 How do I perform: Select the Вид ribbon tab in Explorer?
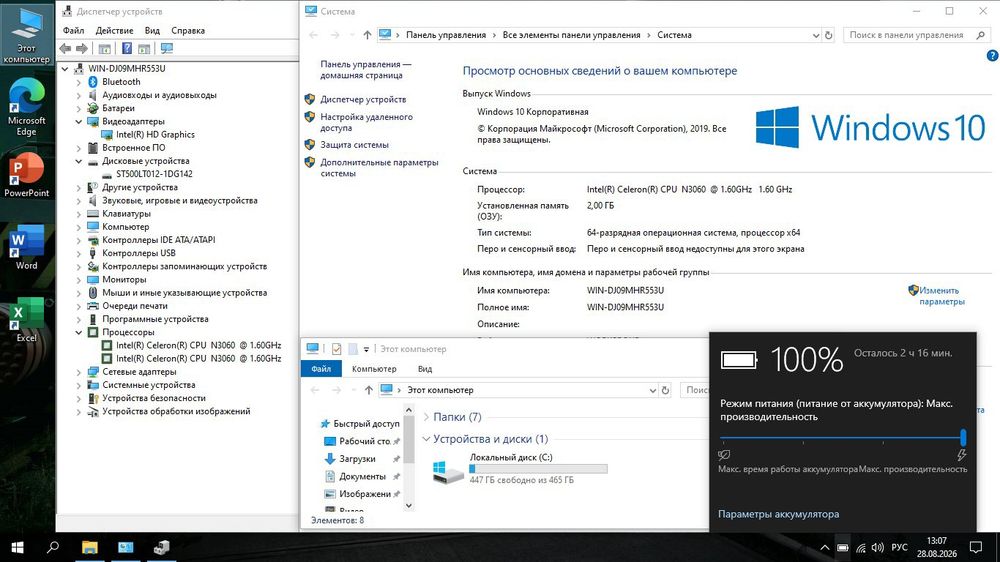(425, 369)
